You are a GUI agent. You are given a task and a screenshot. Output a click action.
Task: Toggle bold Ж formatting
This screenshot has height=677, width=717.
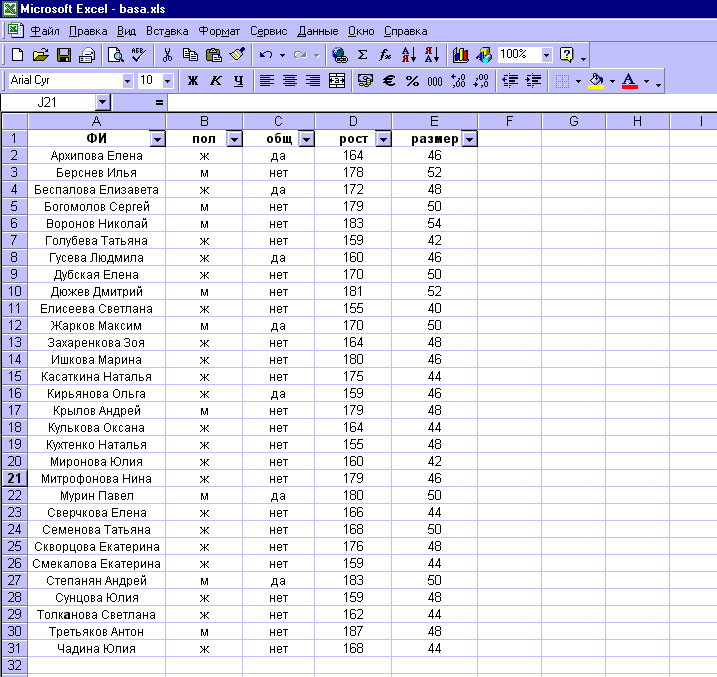[193, 81]
